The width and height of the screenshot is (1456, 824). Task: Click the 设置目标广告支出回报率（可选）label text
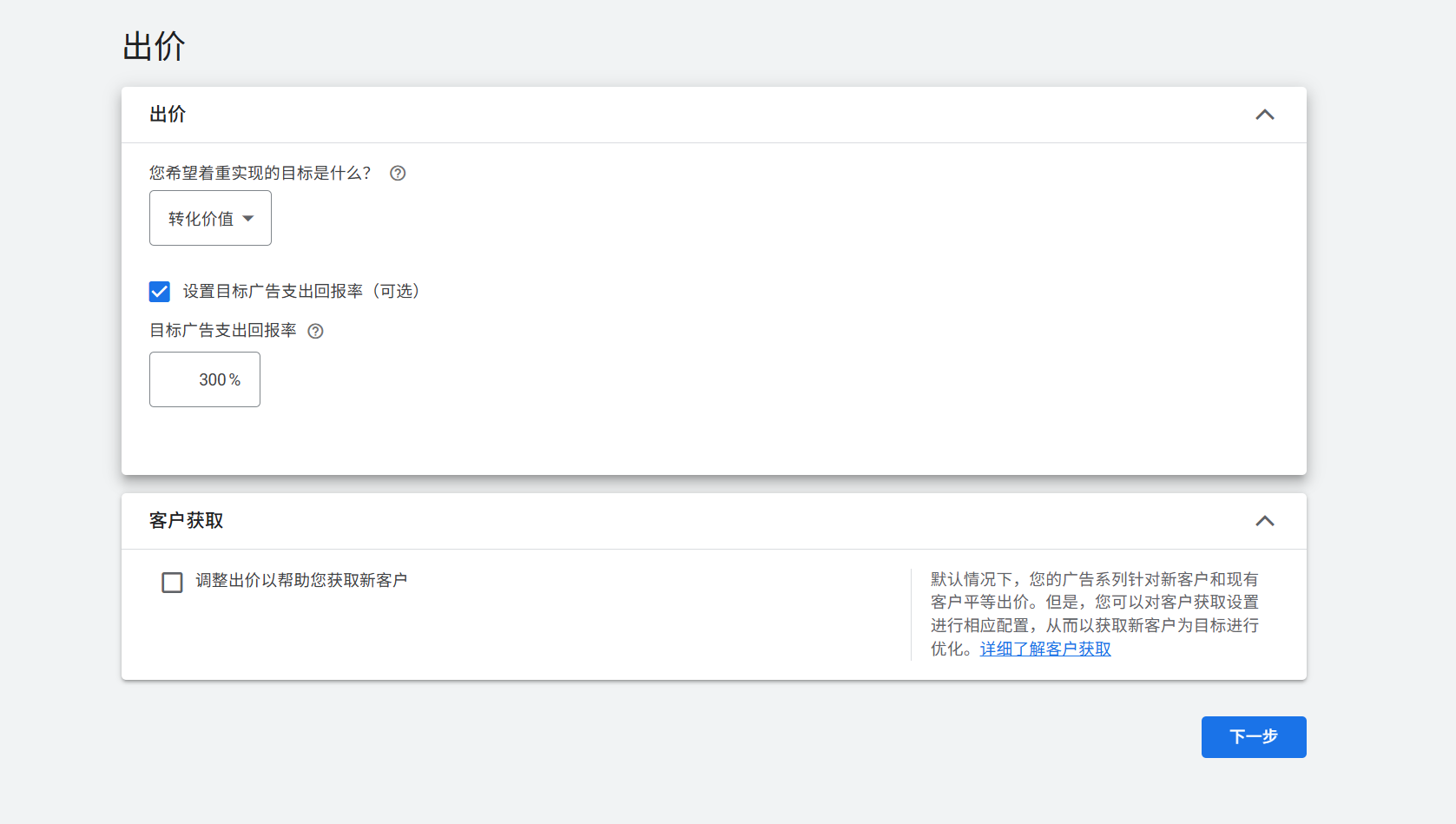coord(300,292)
